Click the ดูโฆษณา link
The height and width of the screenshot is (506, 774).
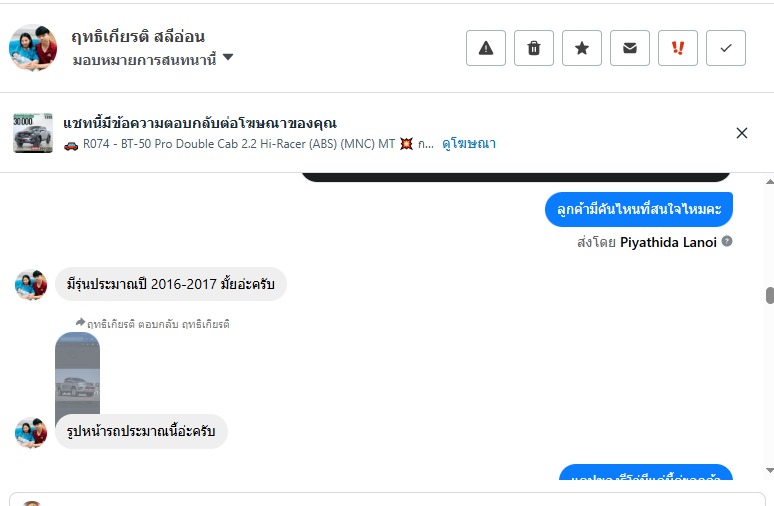469,144
